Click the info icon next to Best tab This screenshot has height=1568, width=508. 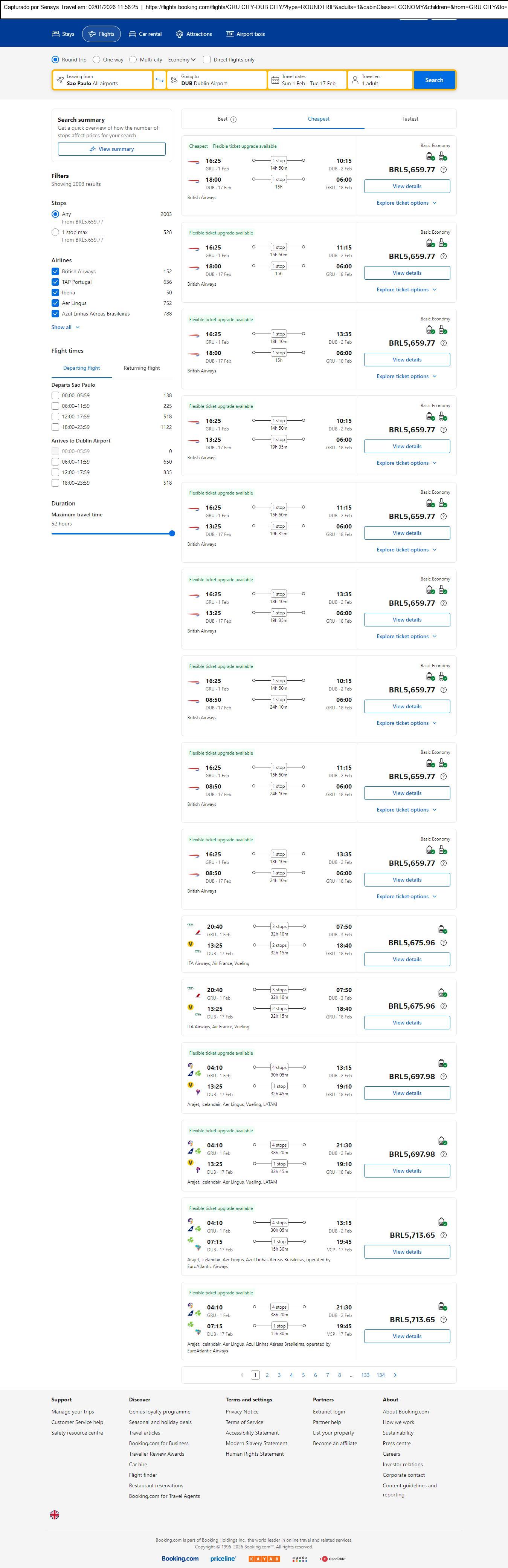coord(233,119)
